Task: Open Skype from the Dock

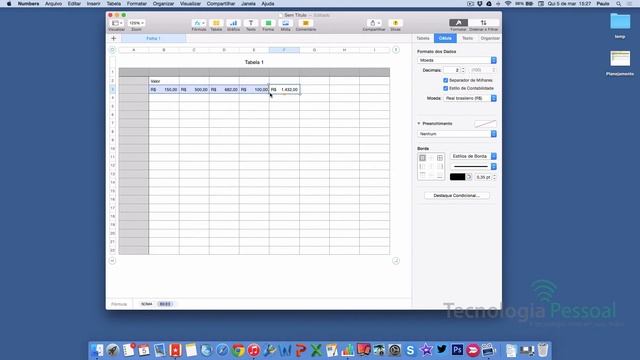Action: click(410, 350)
